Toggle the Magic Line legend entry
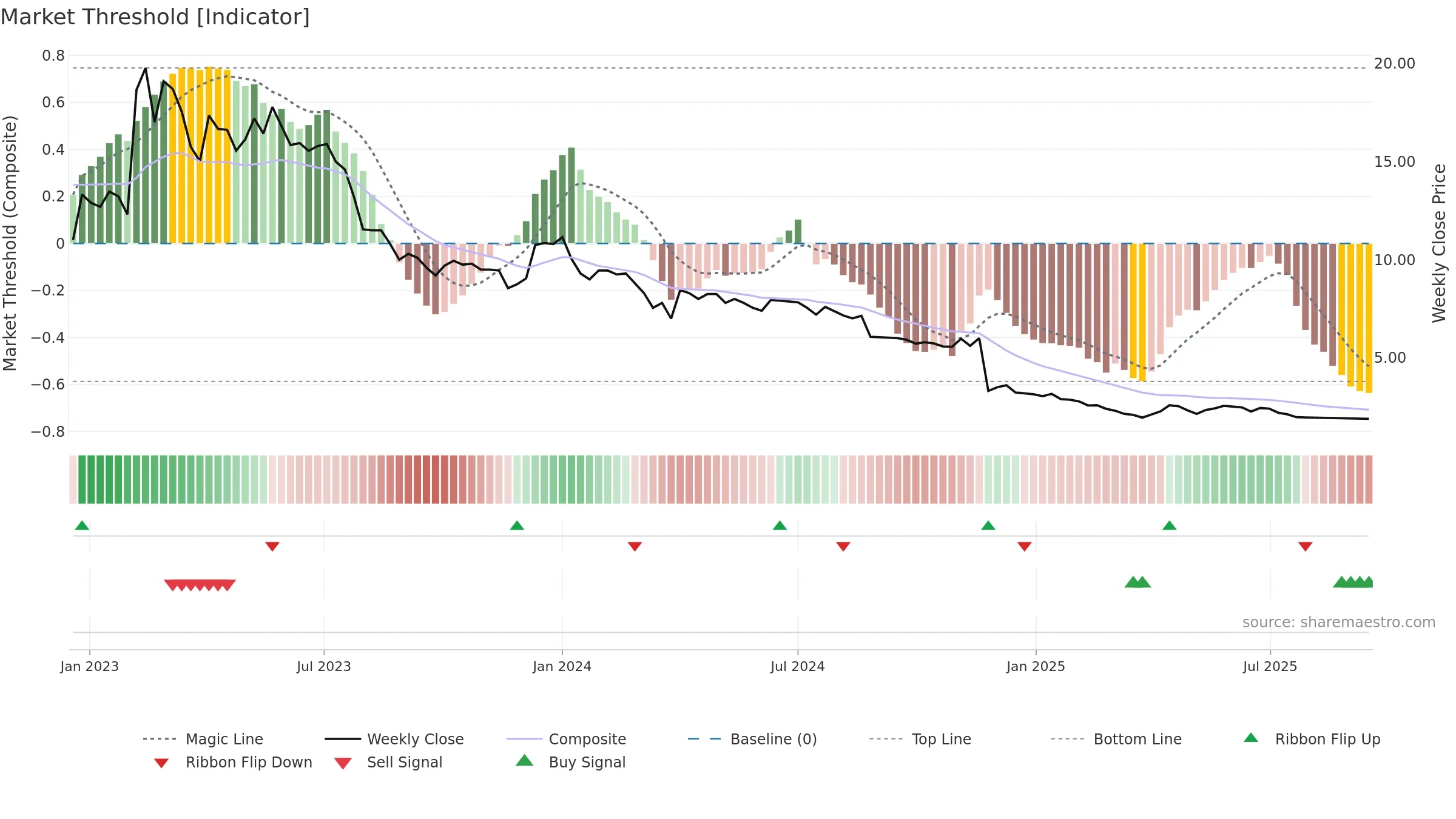The height and width of the screenshot is (819, 1456). 203,739
